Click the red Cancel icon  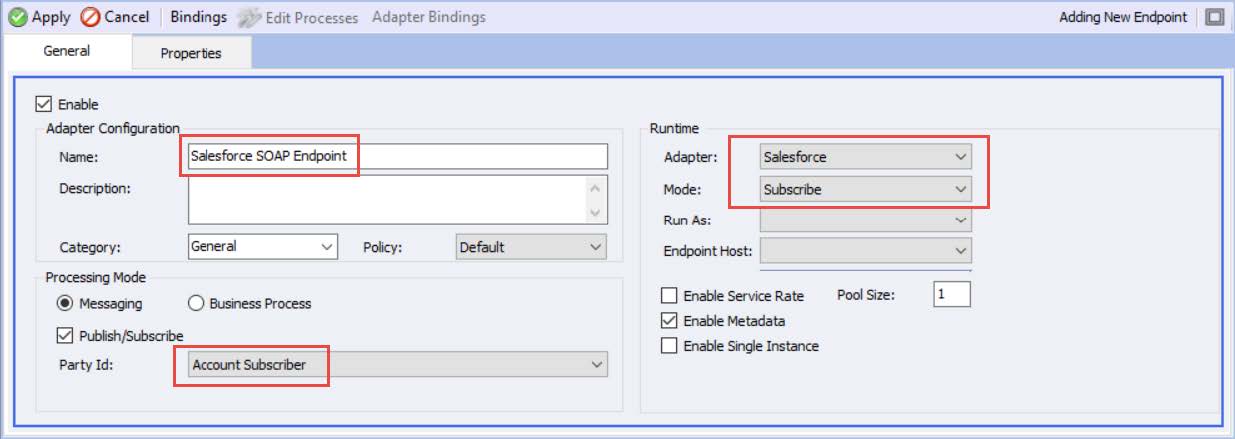click(x=91, y=17)
